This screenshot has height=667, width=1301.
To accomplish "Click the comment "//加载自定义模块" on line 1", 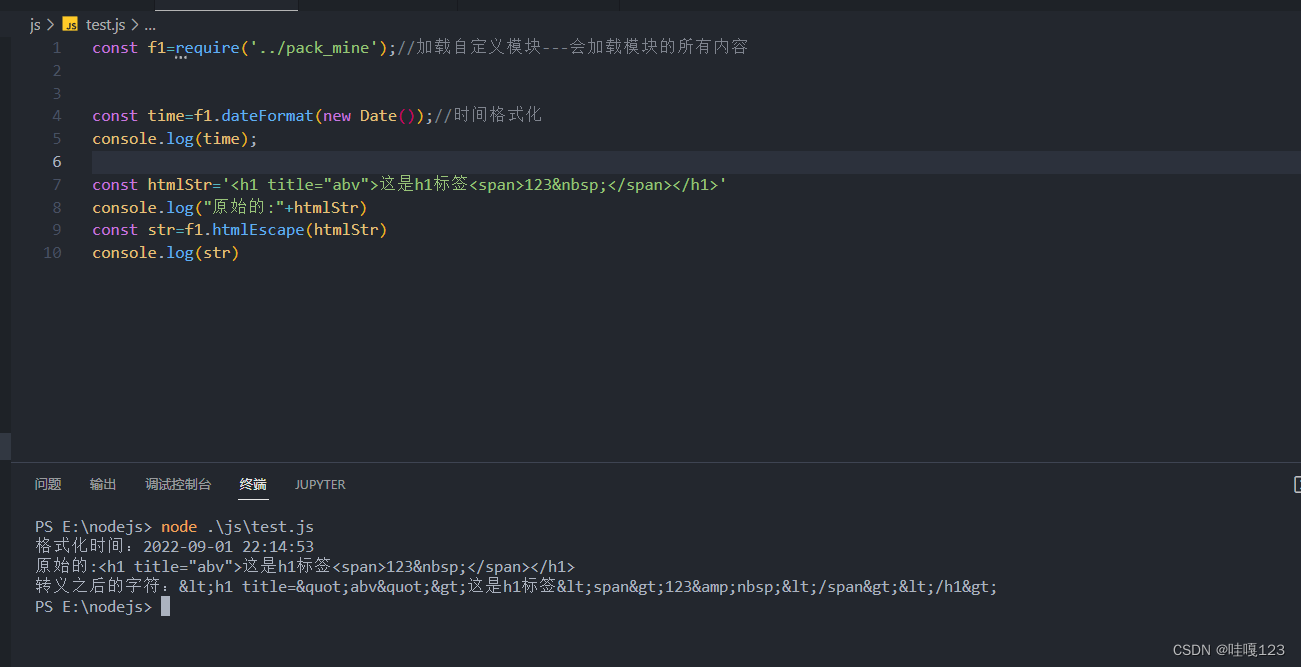I will pyautogui.click(x=470, y=47).
